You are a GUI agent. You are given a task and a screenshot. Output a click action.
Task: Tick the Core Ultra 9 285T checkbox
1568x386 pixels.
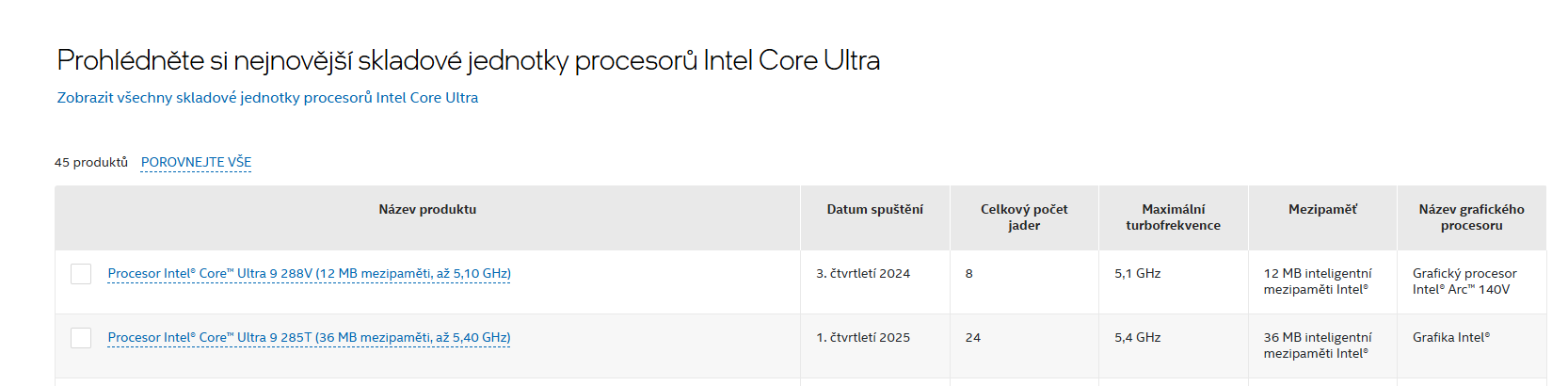pyautogui.click(x=81, y=338)
